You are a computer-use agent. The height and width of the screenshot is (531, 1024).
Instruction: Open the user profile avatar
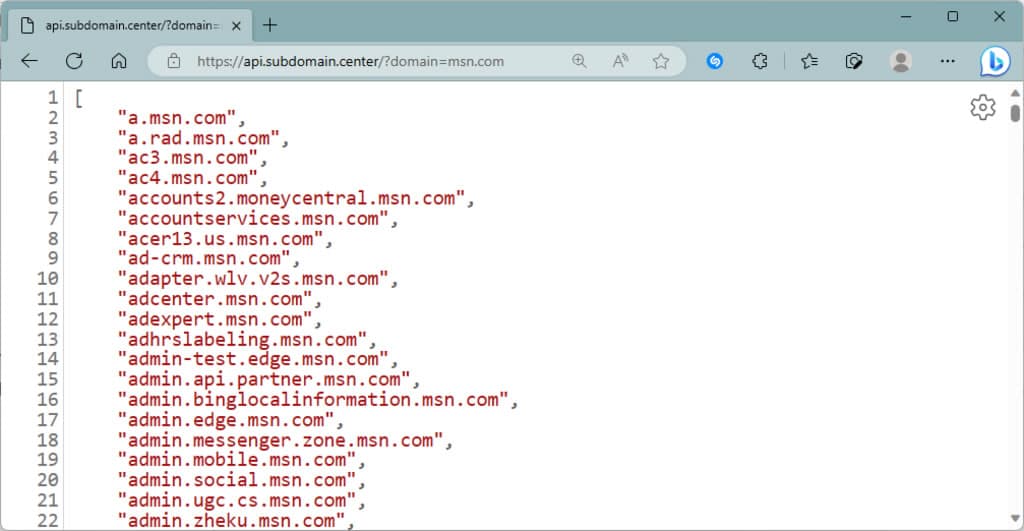click(x=901, y=61)
